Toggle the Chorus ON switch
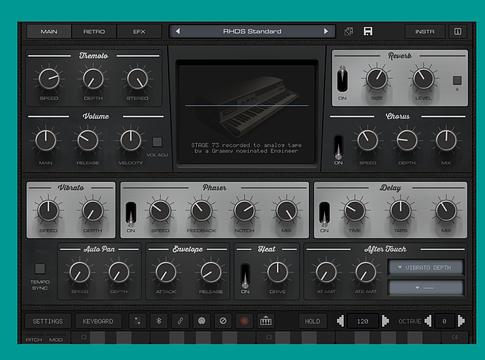This screenshot has width=485, height=360. 338,147
